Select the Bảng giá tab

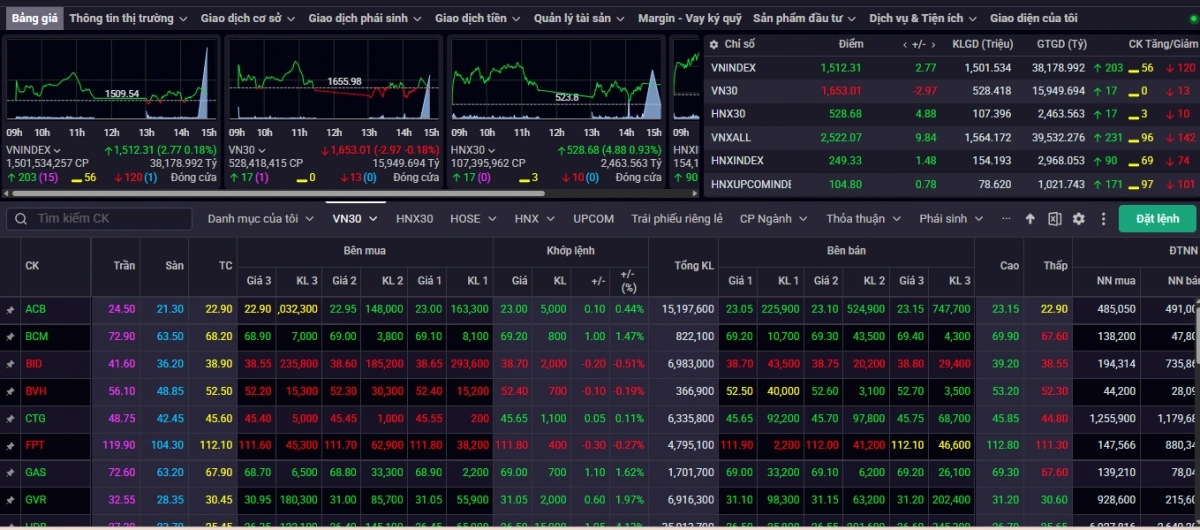[35, 18]
